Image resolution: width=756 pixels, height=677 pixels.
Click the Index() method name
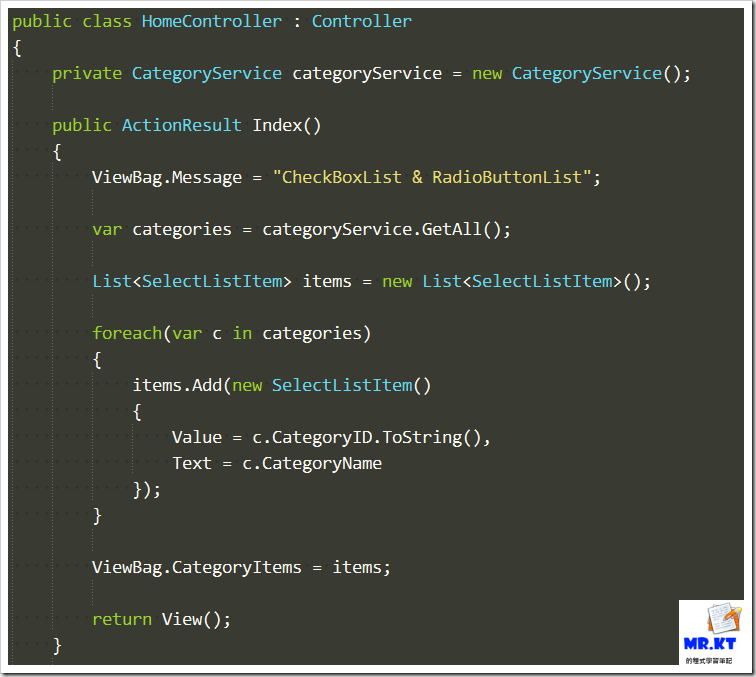click(x=286, y=125)
